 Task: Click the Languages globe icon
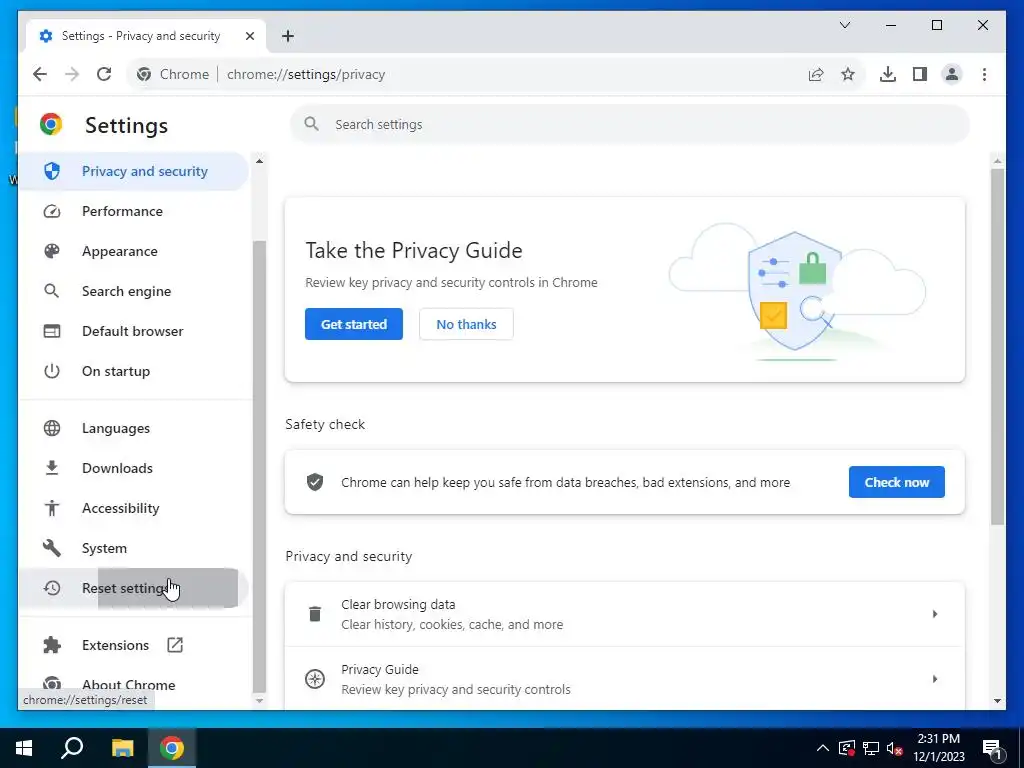pos(52,428)
